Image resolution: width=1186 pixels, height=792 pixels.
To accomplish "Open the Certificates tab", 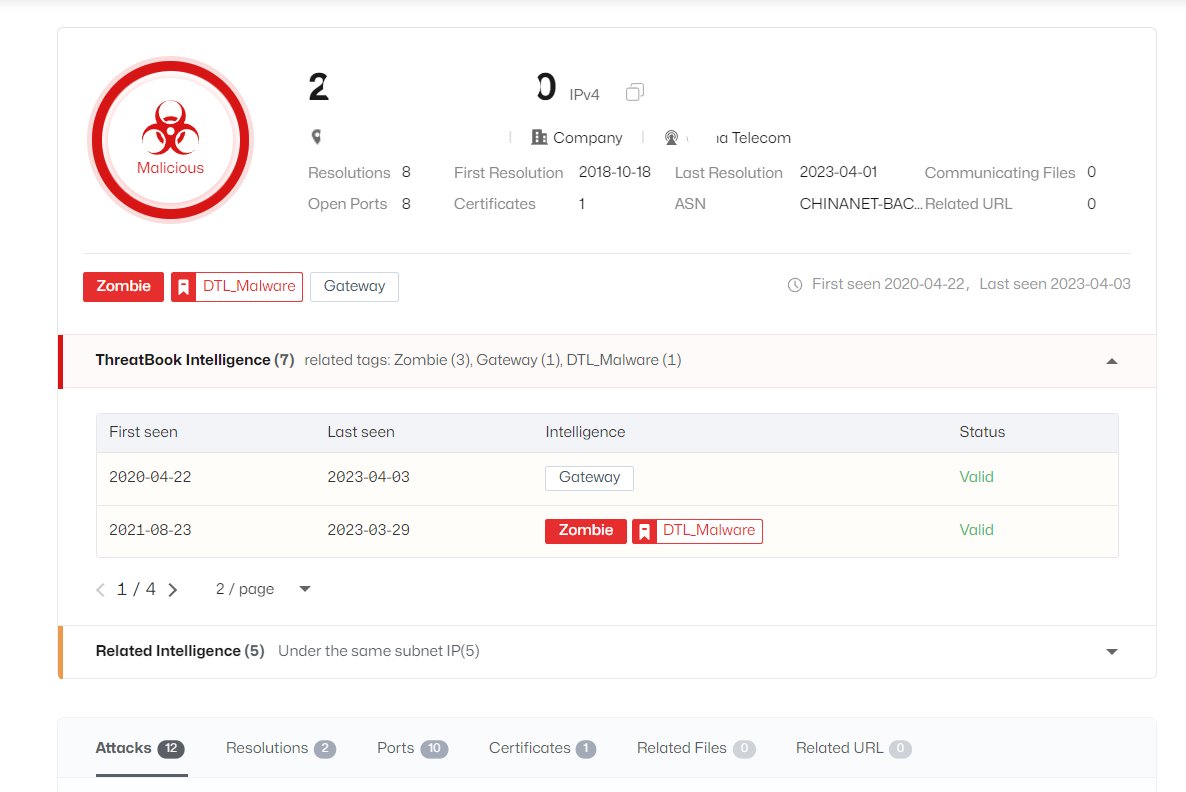I will point(542,748).
